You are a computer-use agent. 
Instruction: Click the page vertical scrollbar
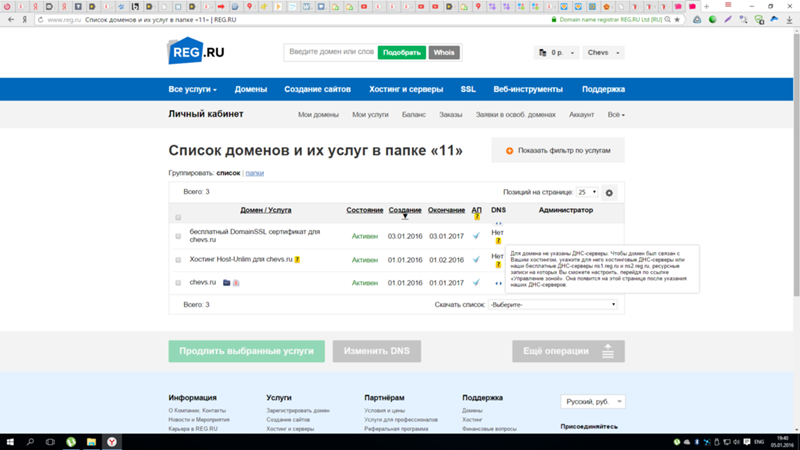pos(796,163)
